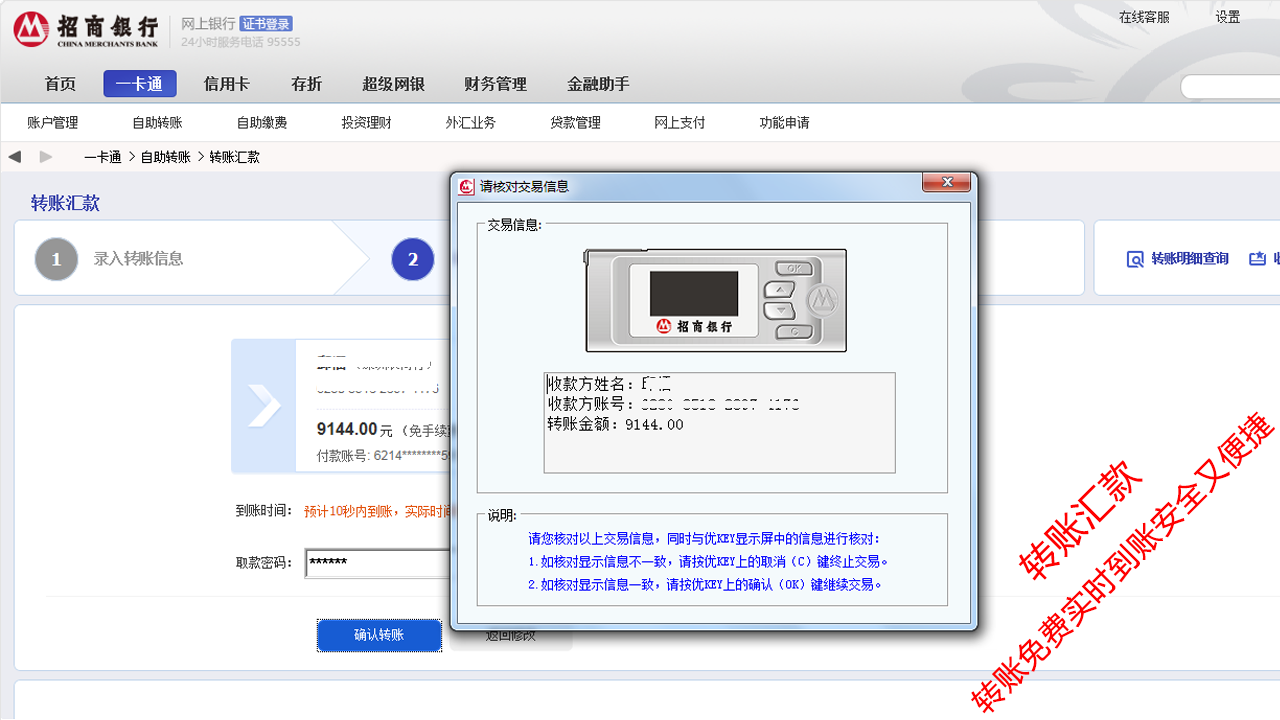Click step 1 circle 录入转账信息
This screenshot has width=1280, height=720.
coord(56,258)
